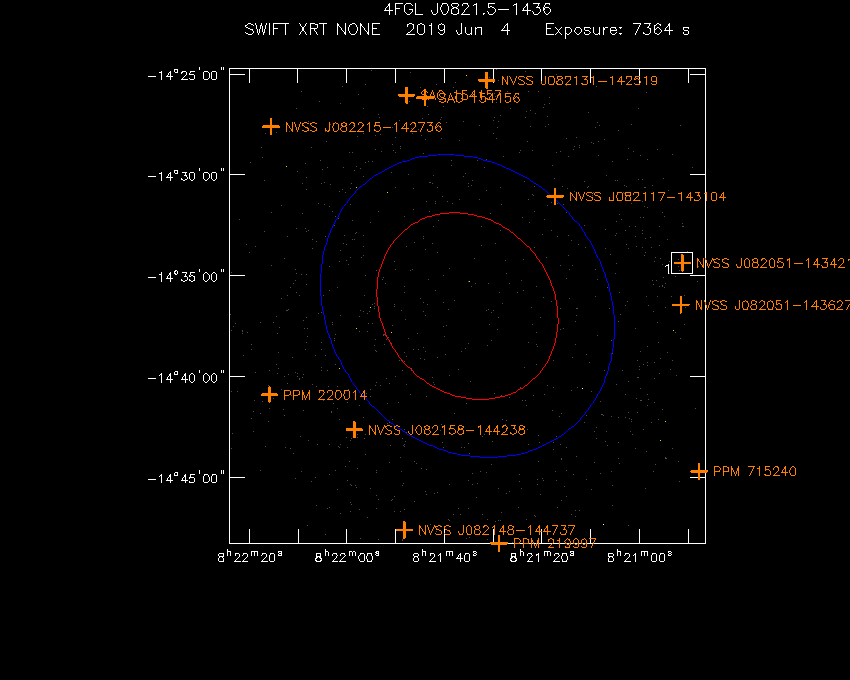The width and height of the screenshot is (850, 680).
Task: Click the declination label -14°30'00"
Action: pyautogui.click(x=186, y=176)
